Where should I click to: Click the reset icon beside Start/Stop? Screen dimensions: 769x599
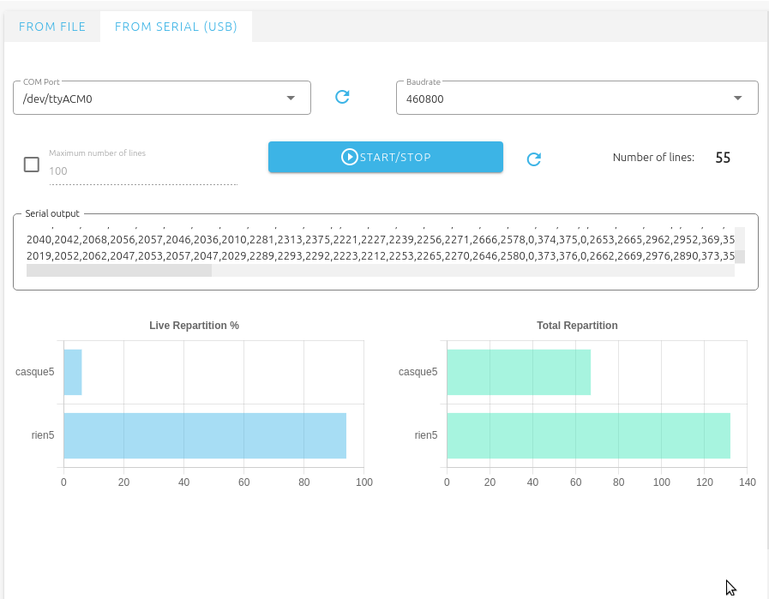point(534,158)
